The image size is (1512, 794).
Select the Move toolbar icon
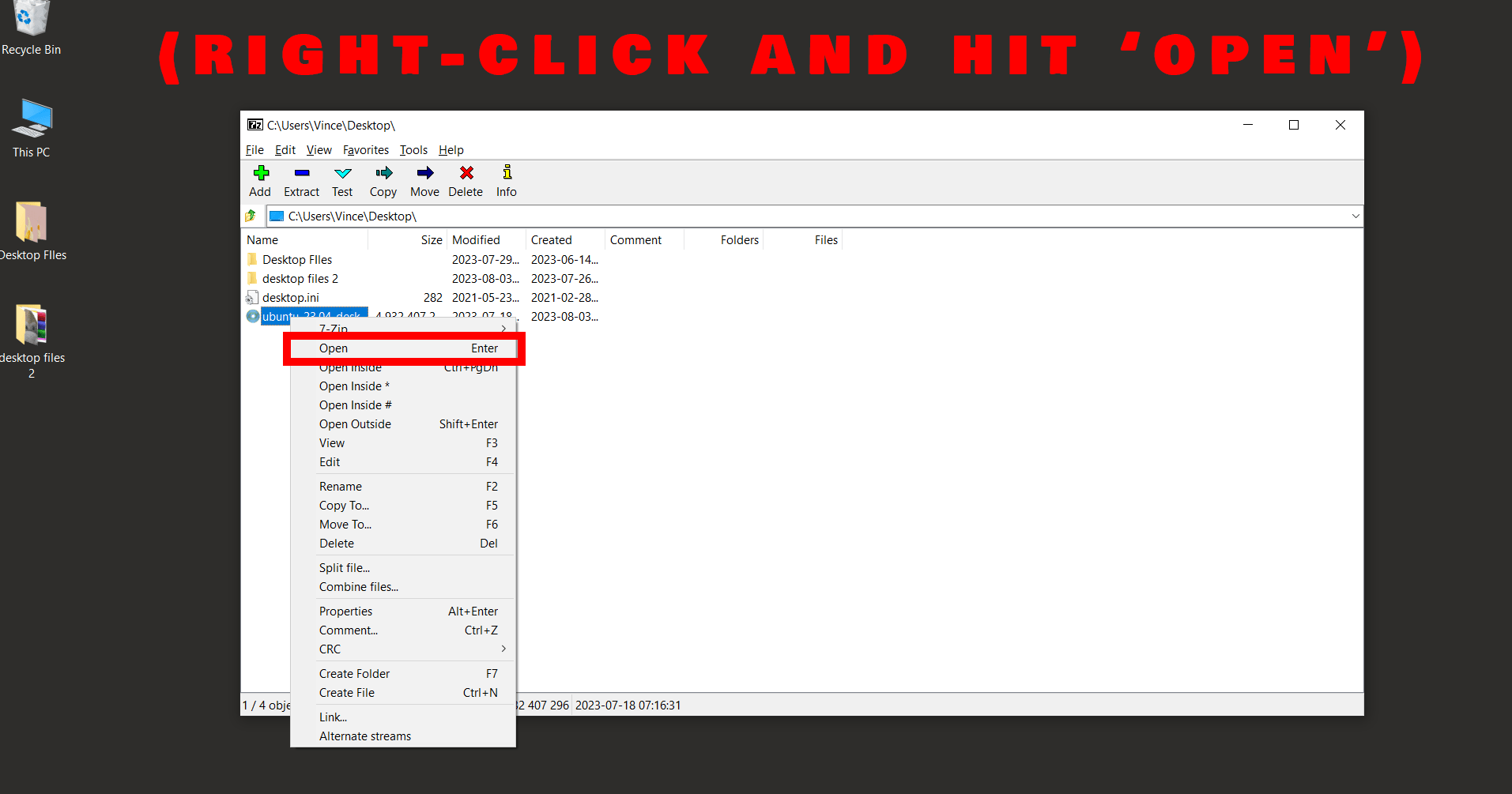point(424,180)
